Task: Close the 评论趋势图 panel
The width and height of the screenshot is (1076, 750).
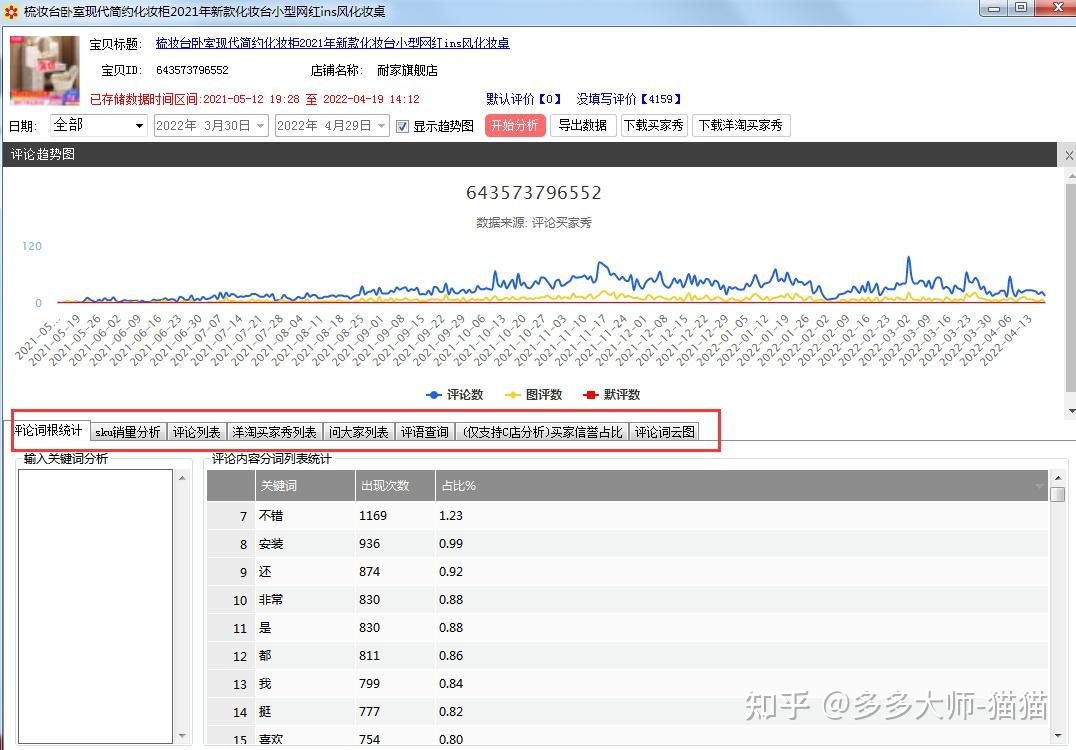Action: point(1068,155)
